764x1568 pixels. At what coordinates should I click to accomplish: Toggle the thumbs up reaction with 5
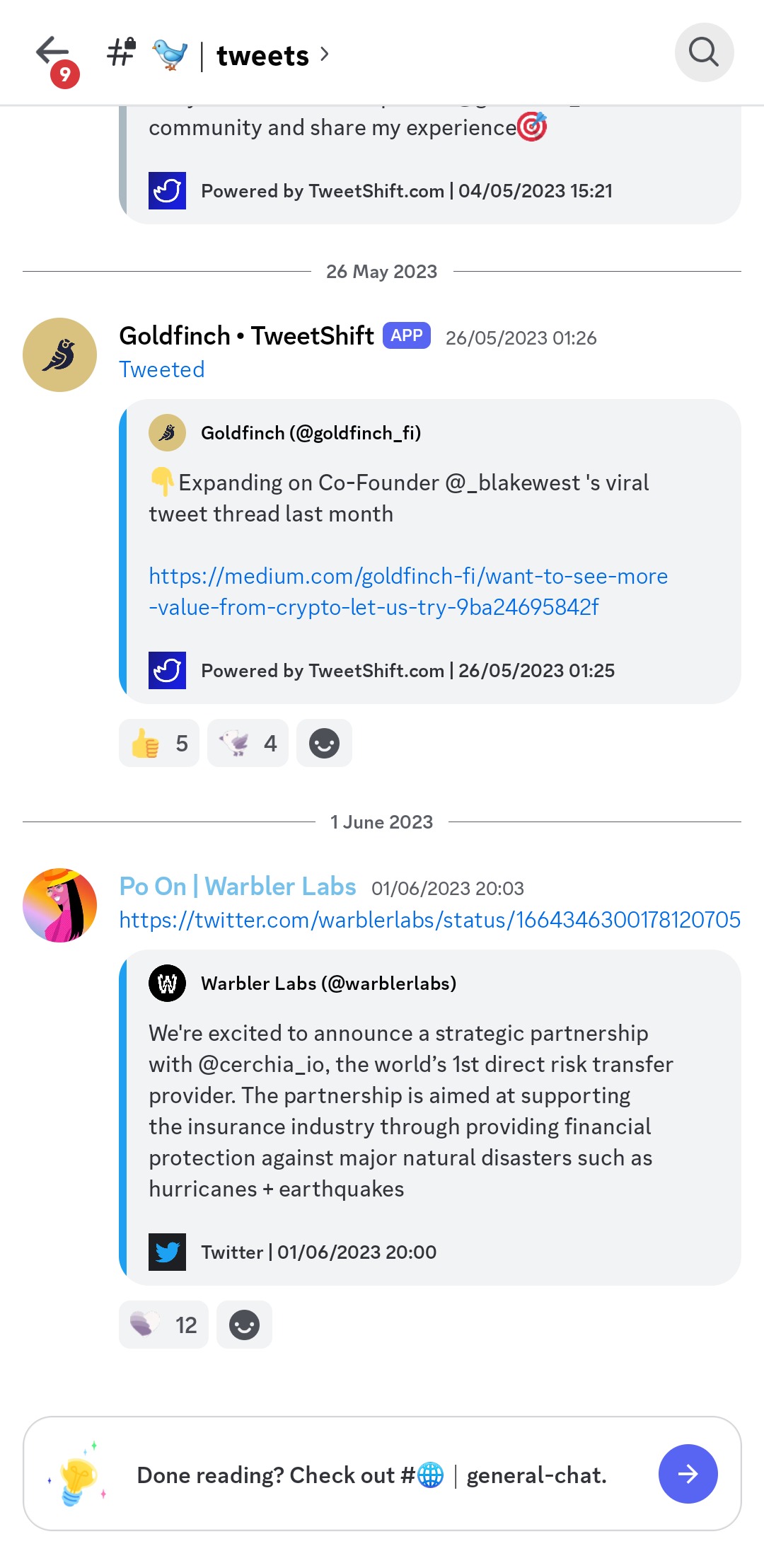point(159,743)
